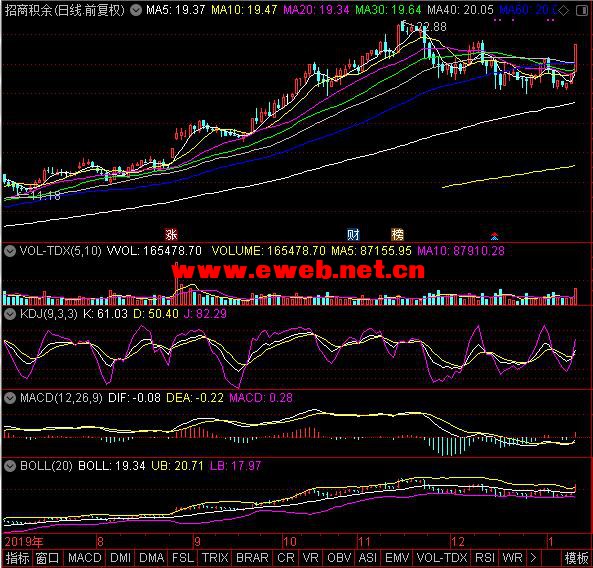
Task: Click month 11 on the time axis
Action: [x=364, y=542]
